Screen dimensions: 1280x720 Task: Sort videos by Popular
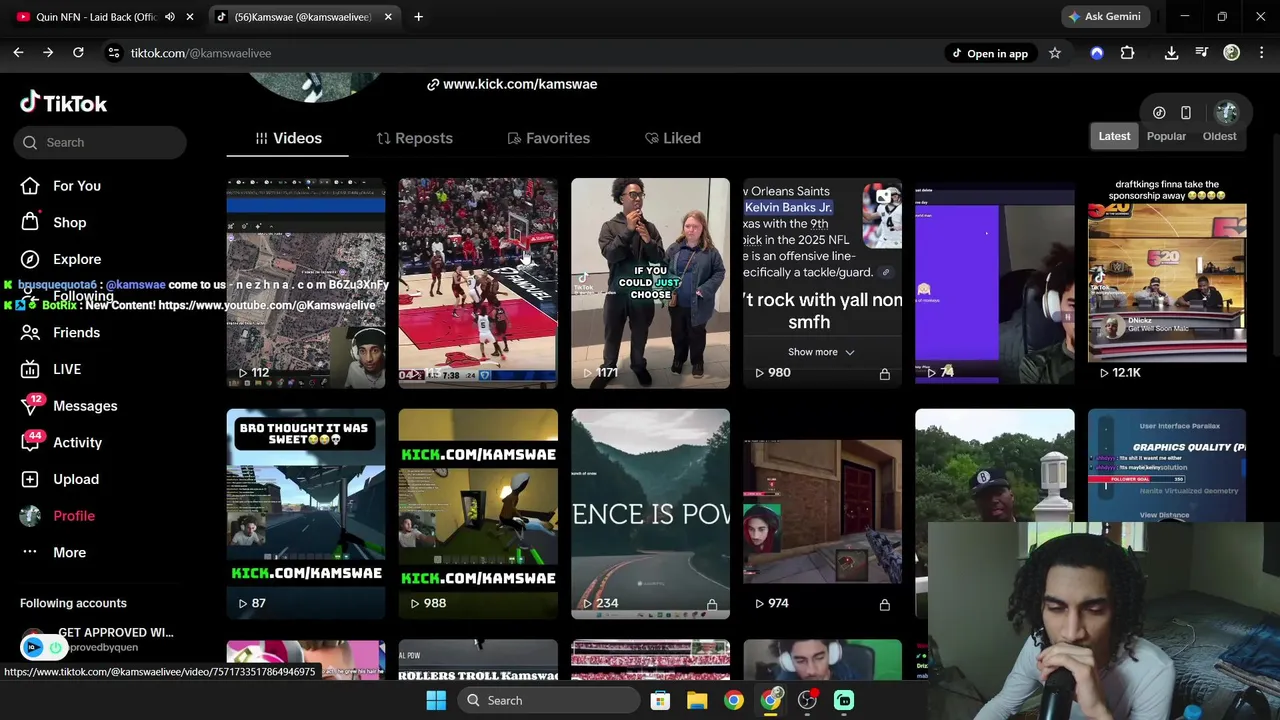click(1166, 136)
